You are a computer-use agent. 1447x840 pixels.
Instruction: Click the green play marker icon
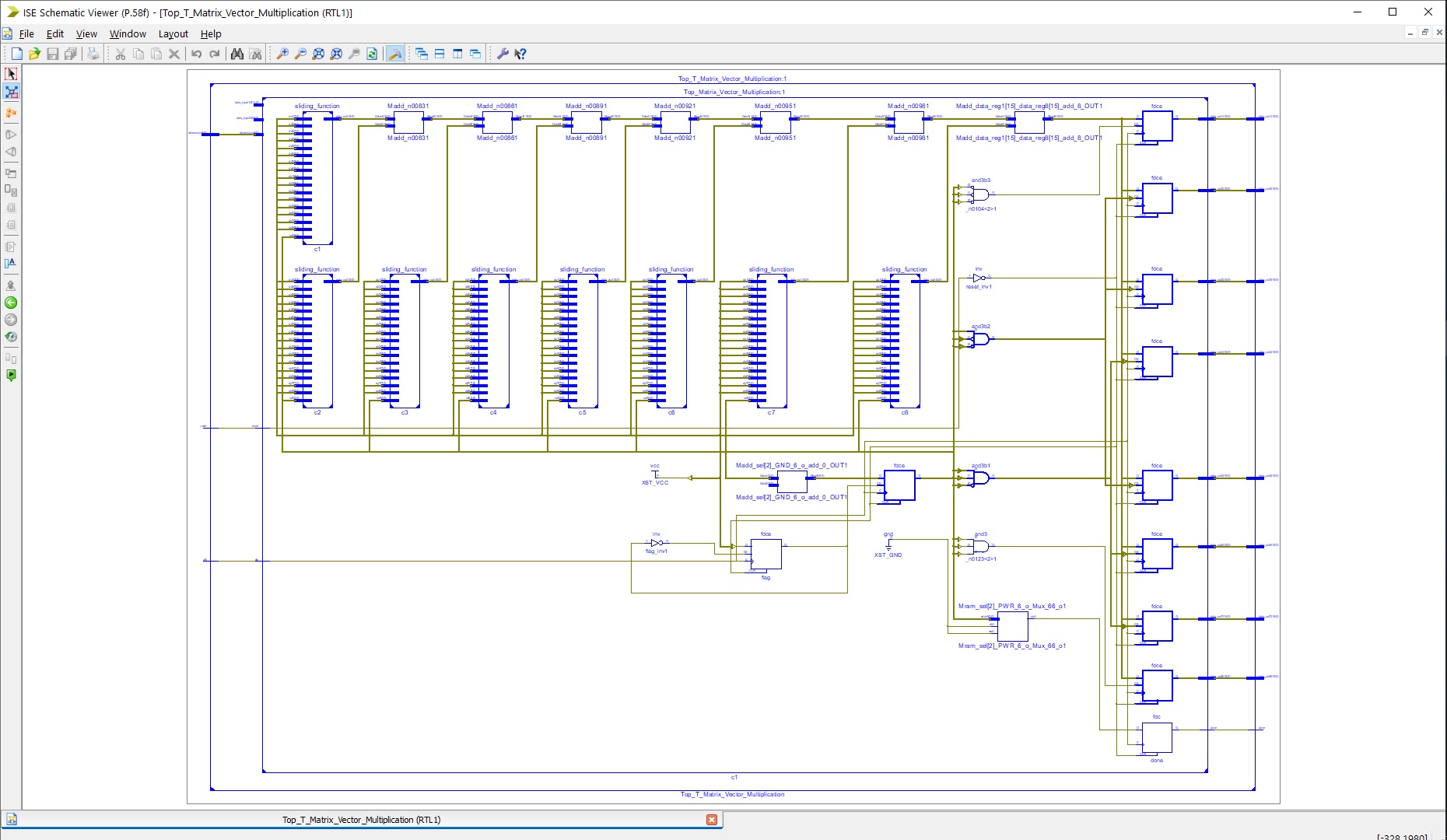pos(11,376)
